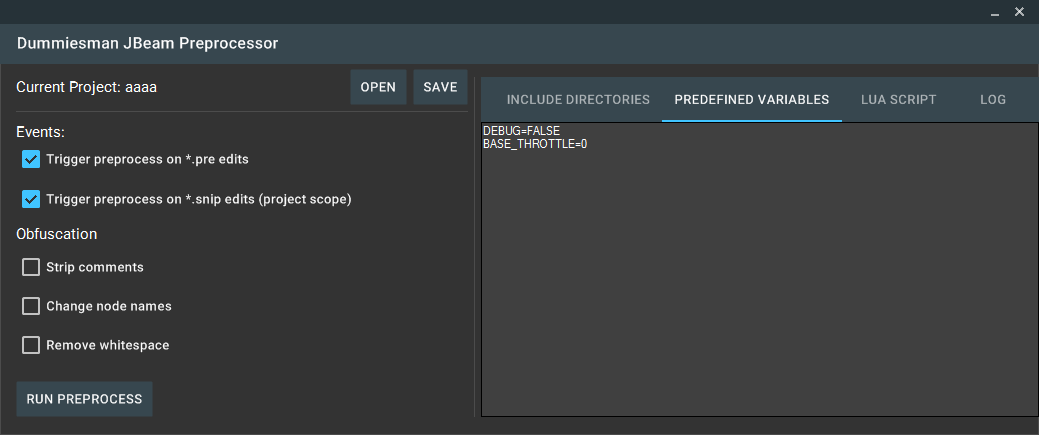View the Log tab
Screen dimensions: 1039x435
[993, 99]
